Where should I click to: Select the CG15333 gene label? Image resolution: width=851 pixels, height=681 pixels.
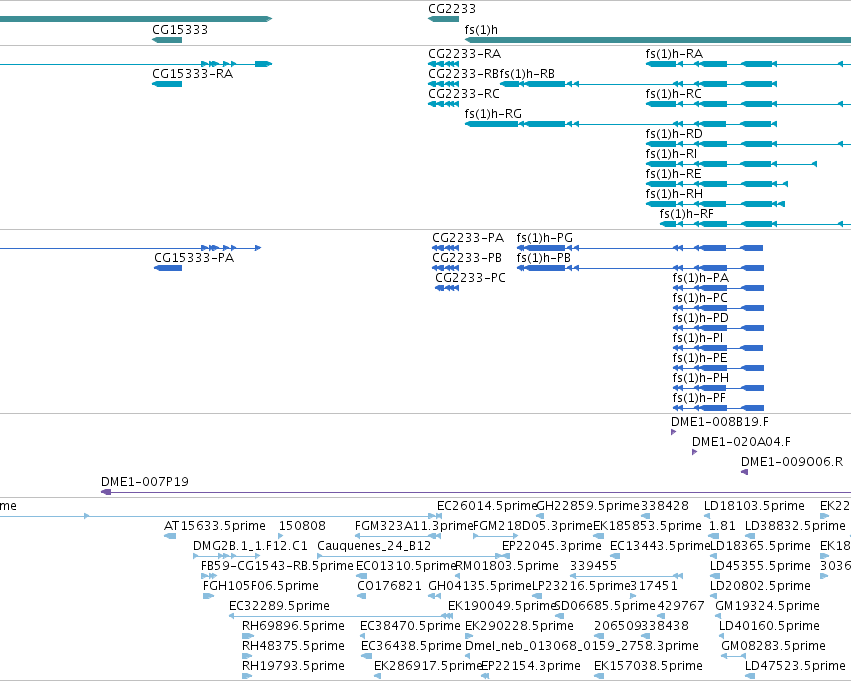tap(180, 30)
